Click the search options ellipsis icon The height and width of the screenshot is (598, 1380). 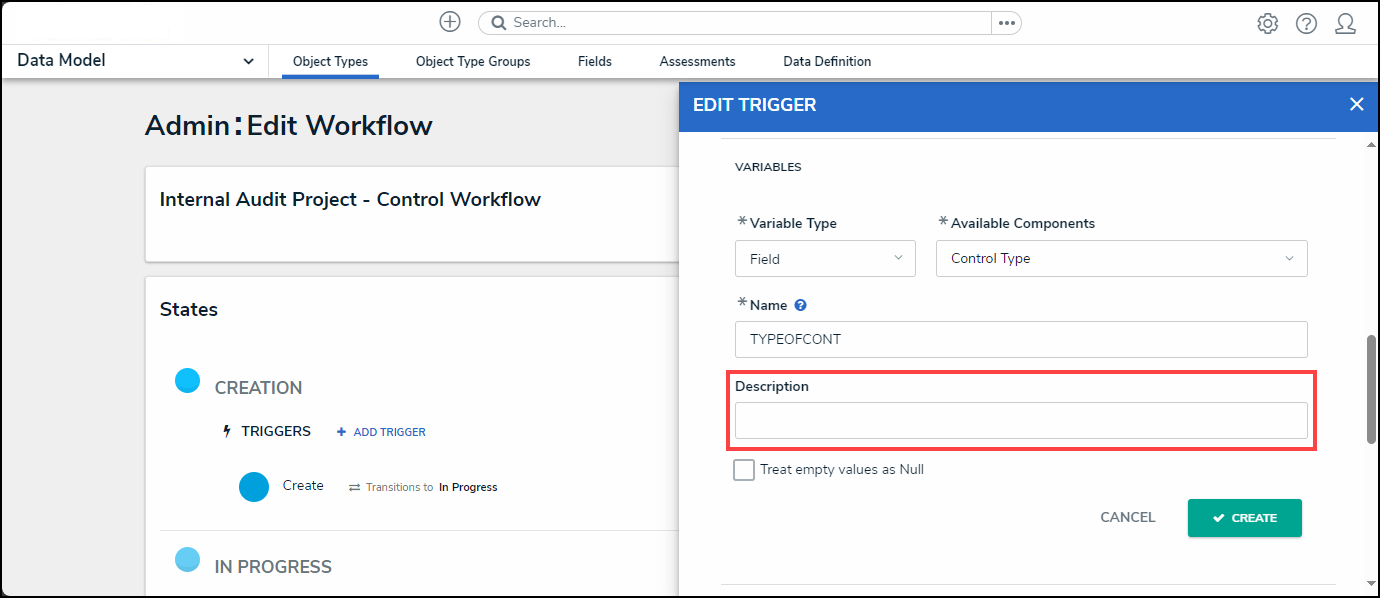(1006, 23)
